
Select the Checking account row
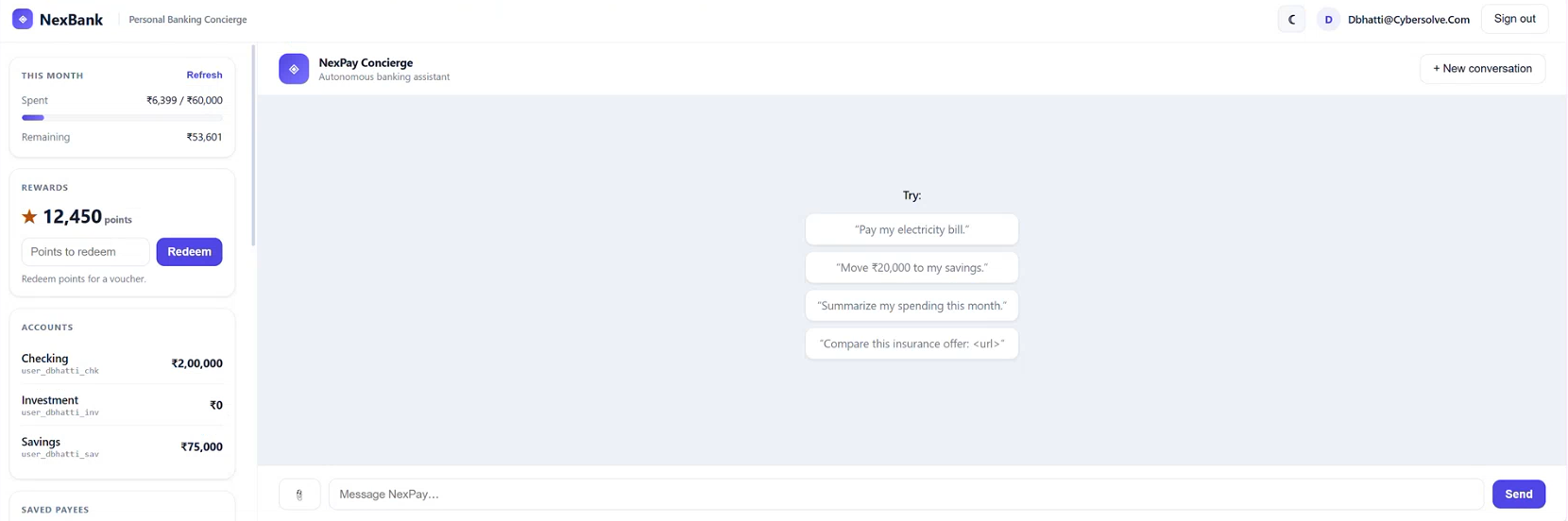[x=122, y=363]
